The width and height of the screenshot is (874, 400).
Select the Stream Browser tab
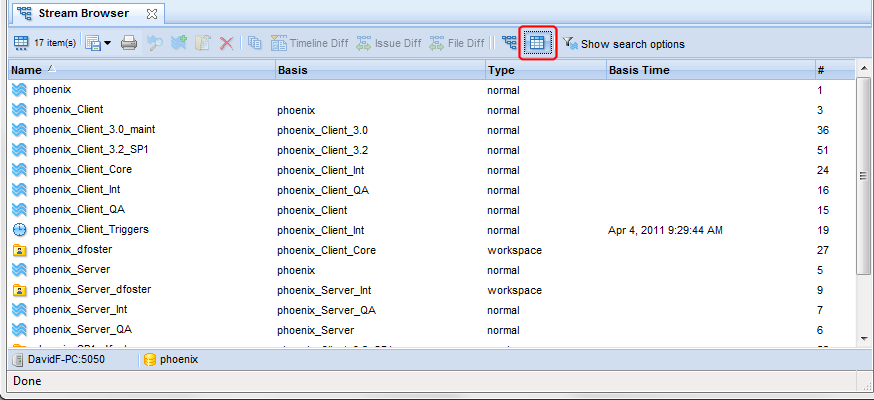coord(78,14)
